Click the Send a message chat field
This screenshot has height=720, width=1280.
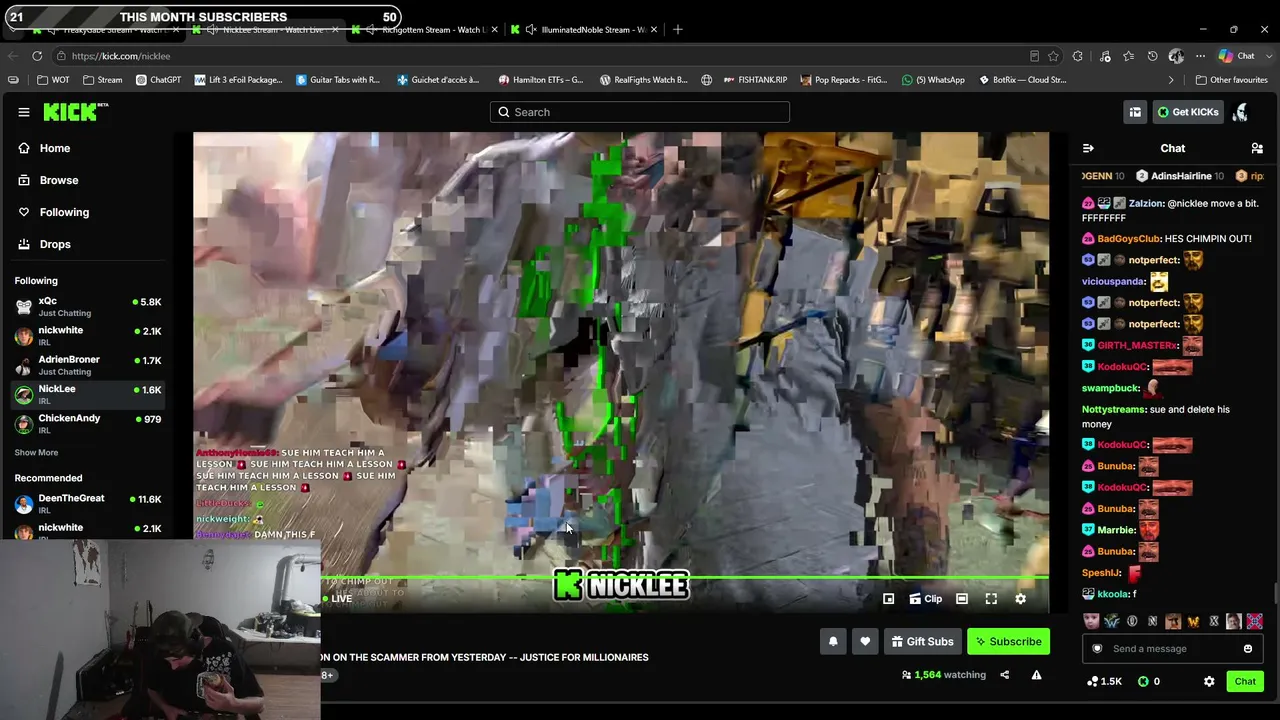tap(1170, 649)
